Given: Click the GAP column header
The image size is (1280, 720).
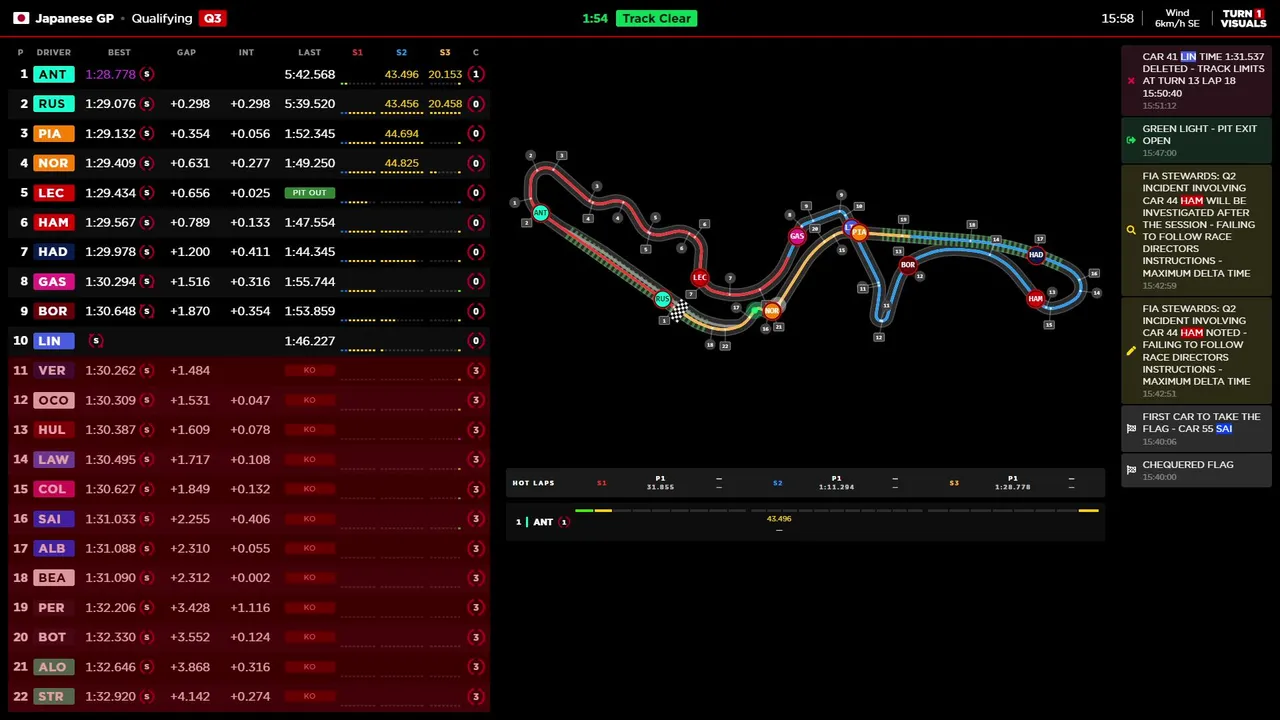Looking at the screenshot, I should point(186,52).
